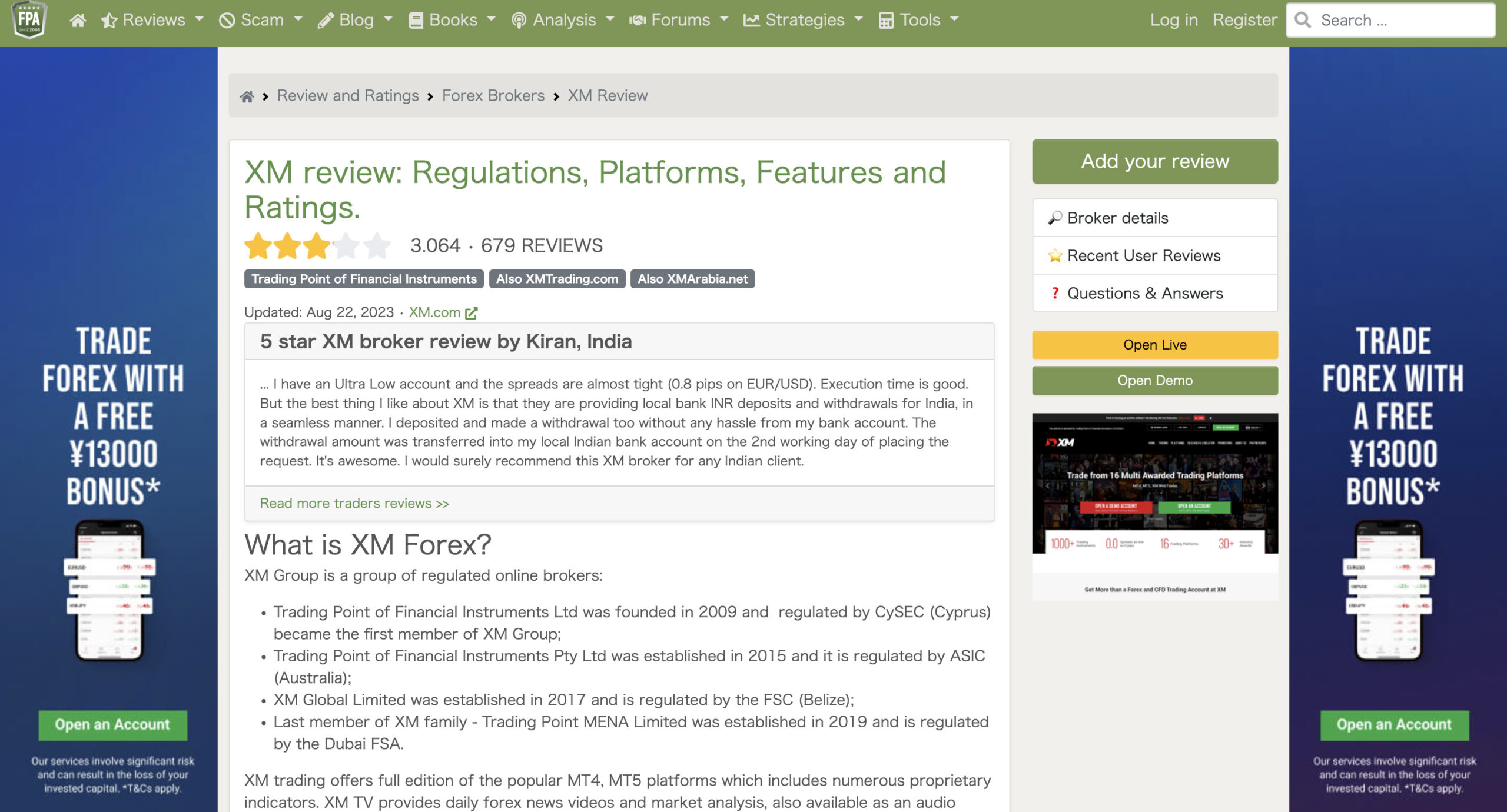The height and width of the screenshot is (812, 1507).
Task: Click the pencil icon beside Blog
Action: point(325,21)
